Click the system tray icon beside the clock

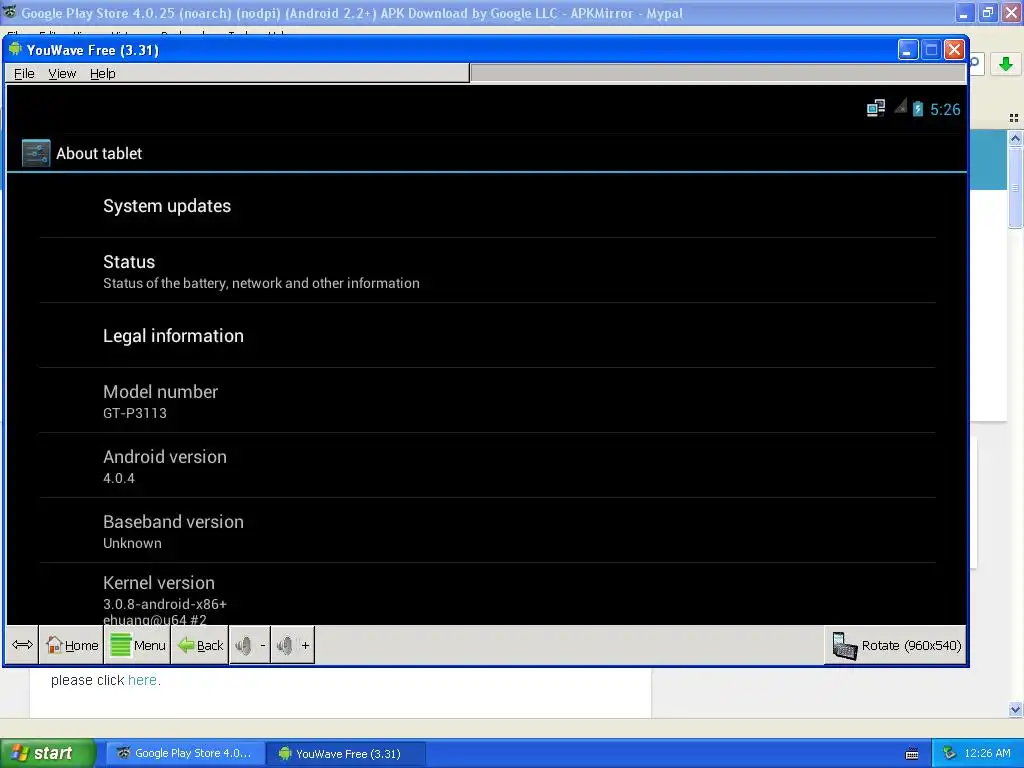[950, 753]
